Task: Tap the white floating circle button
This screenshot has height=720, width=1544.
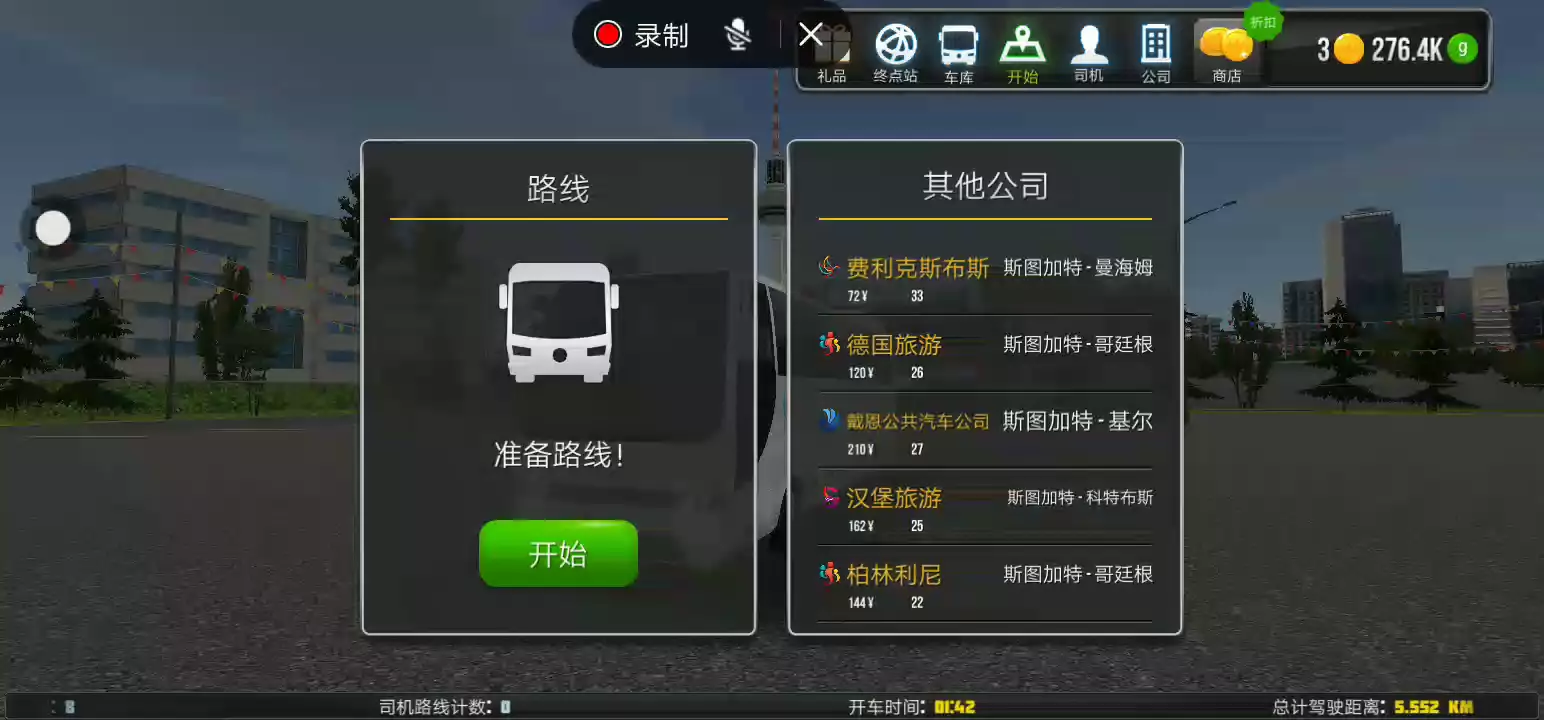Action: coord(53,228)
